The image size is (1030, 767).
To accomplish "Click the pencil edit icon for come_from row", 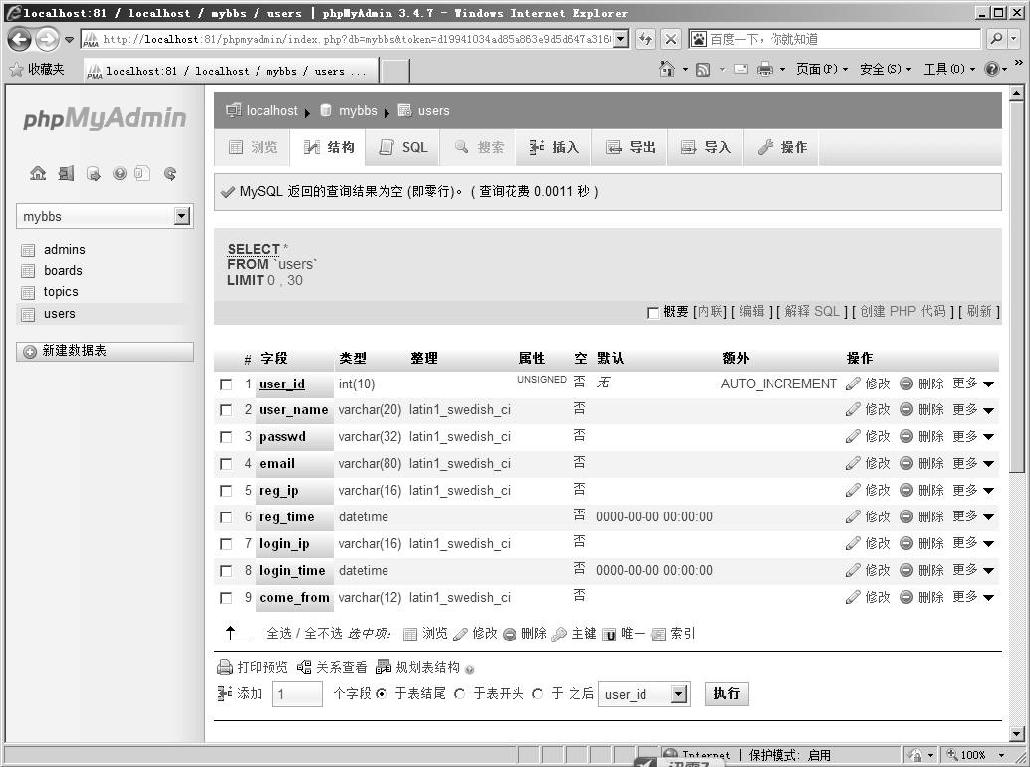I will tap(853, 598).
